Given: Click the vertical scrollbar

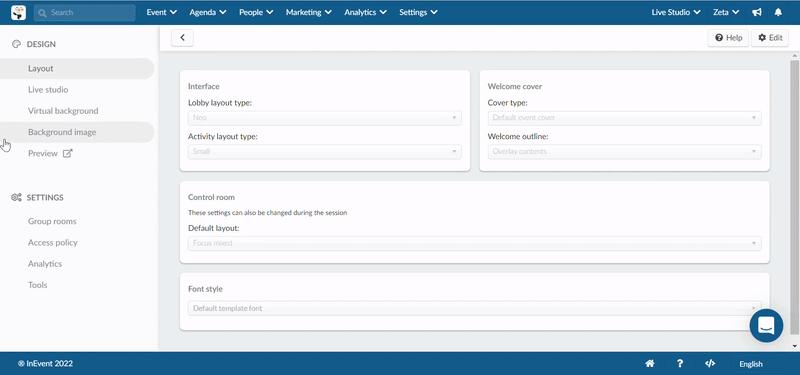Looking at the screenshot, I should pyautogui.click(x=794, y=197).
